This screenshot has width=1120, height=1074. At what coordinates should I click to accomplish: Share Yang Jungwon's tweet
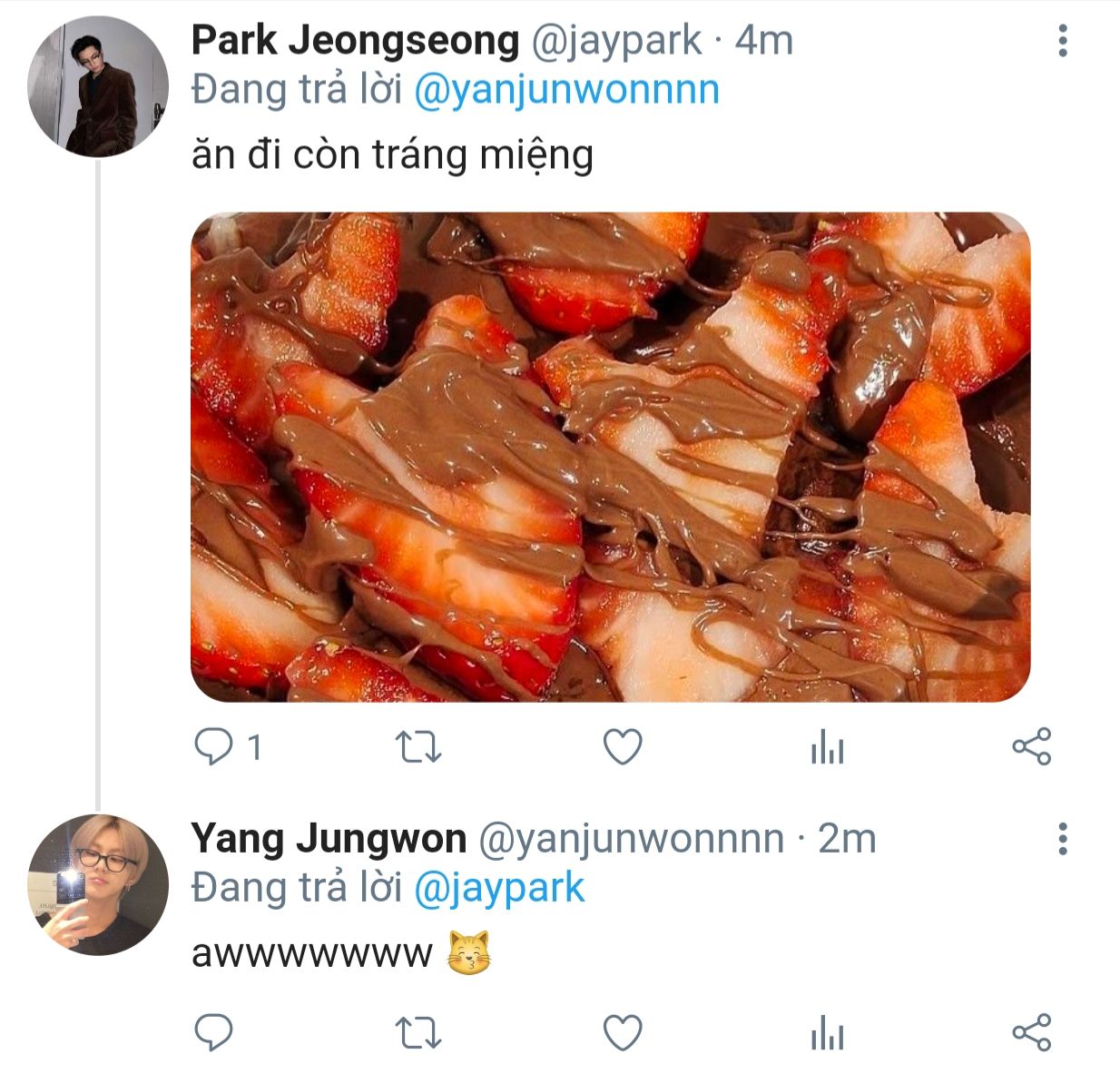coord(1031,1033)
